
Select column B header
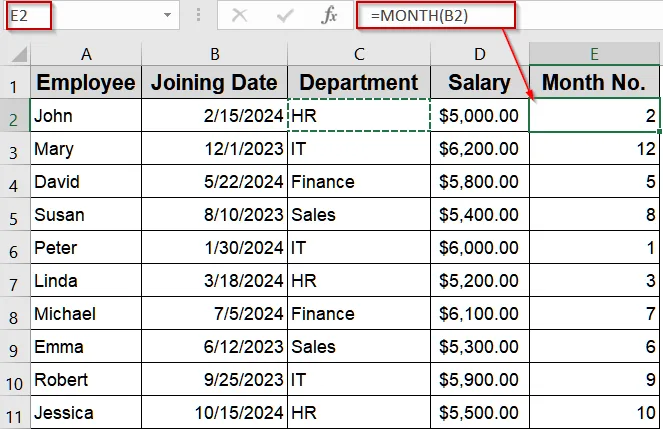(x=214, y=54)
